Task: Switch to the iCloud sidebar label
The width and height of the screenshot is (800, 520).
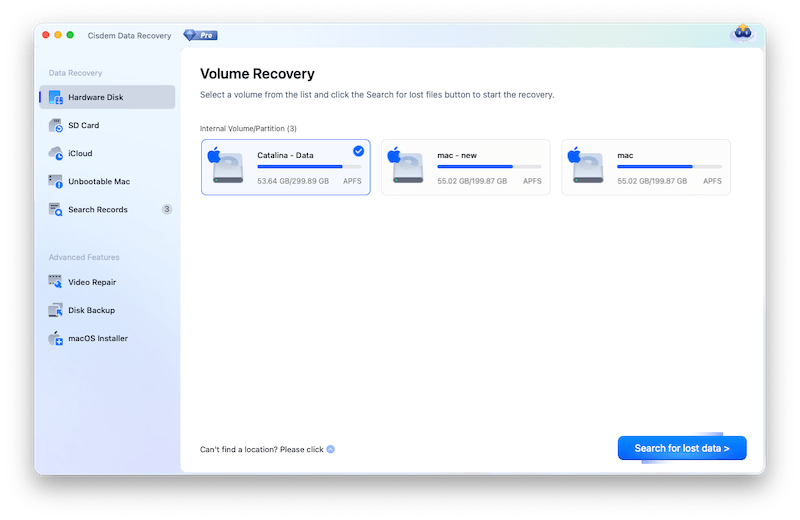Action: coord(80,154)
